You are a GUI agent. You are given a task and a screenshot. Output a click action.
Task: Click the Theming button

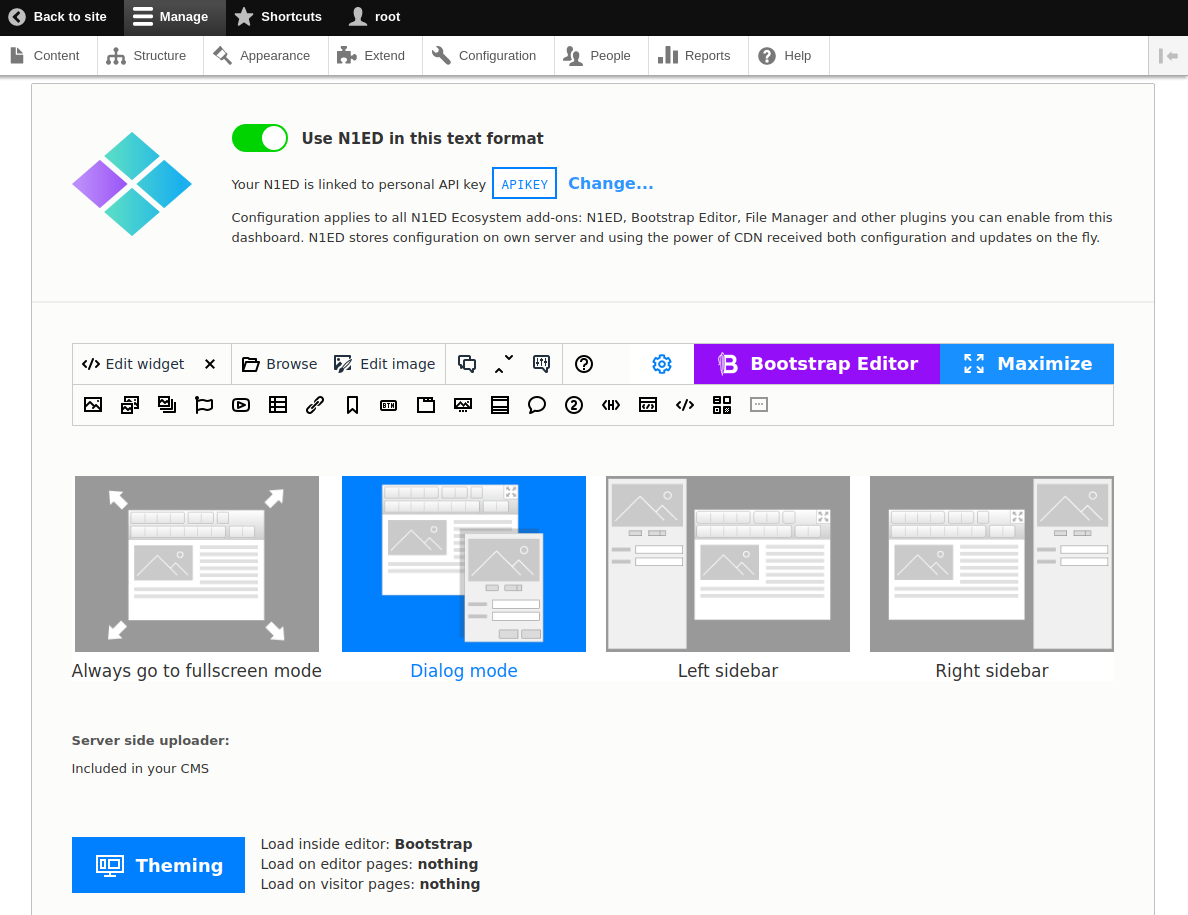click(x=158, y=865)
